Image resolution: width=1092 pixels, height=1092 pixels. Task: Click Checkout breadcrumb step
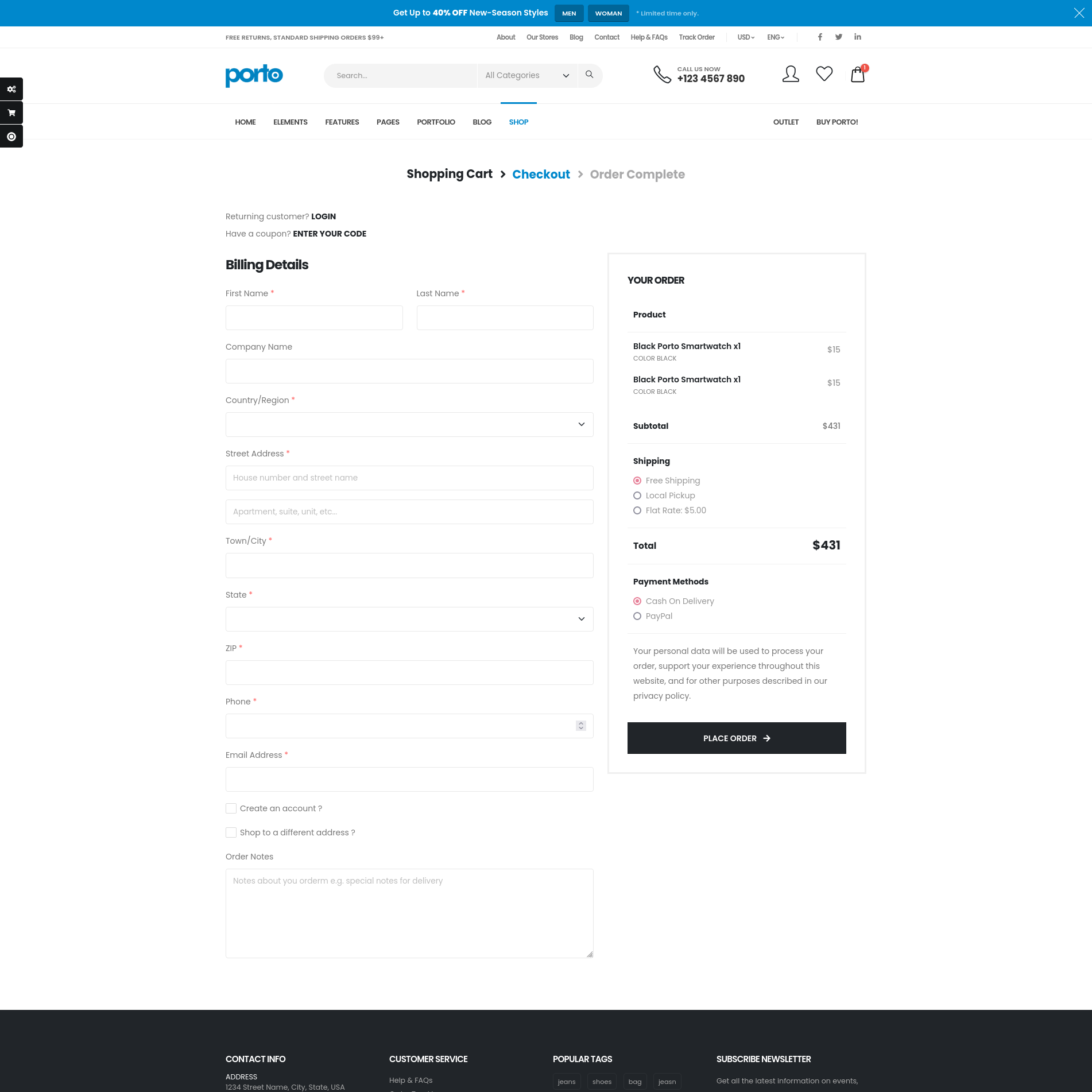[x=541, y=175]
